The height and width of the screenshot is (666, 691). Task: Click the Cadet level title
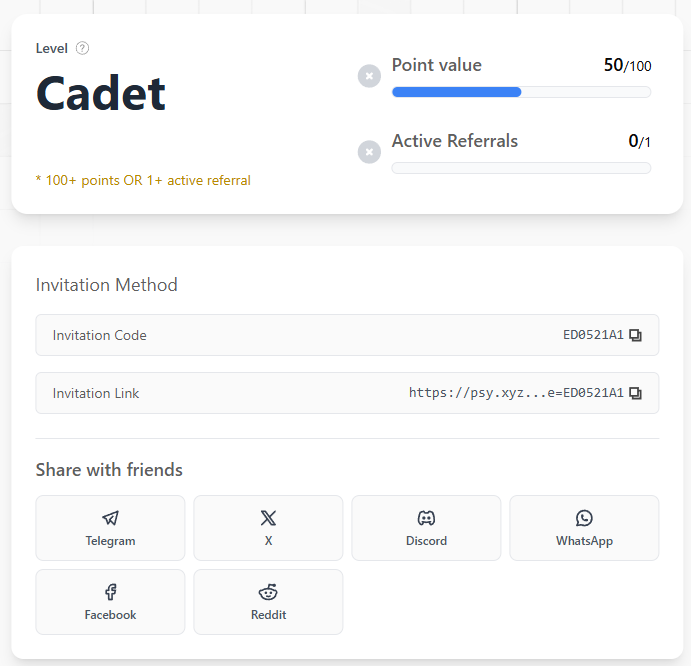tap(101, 94)
